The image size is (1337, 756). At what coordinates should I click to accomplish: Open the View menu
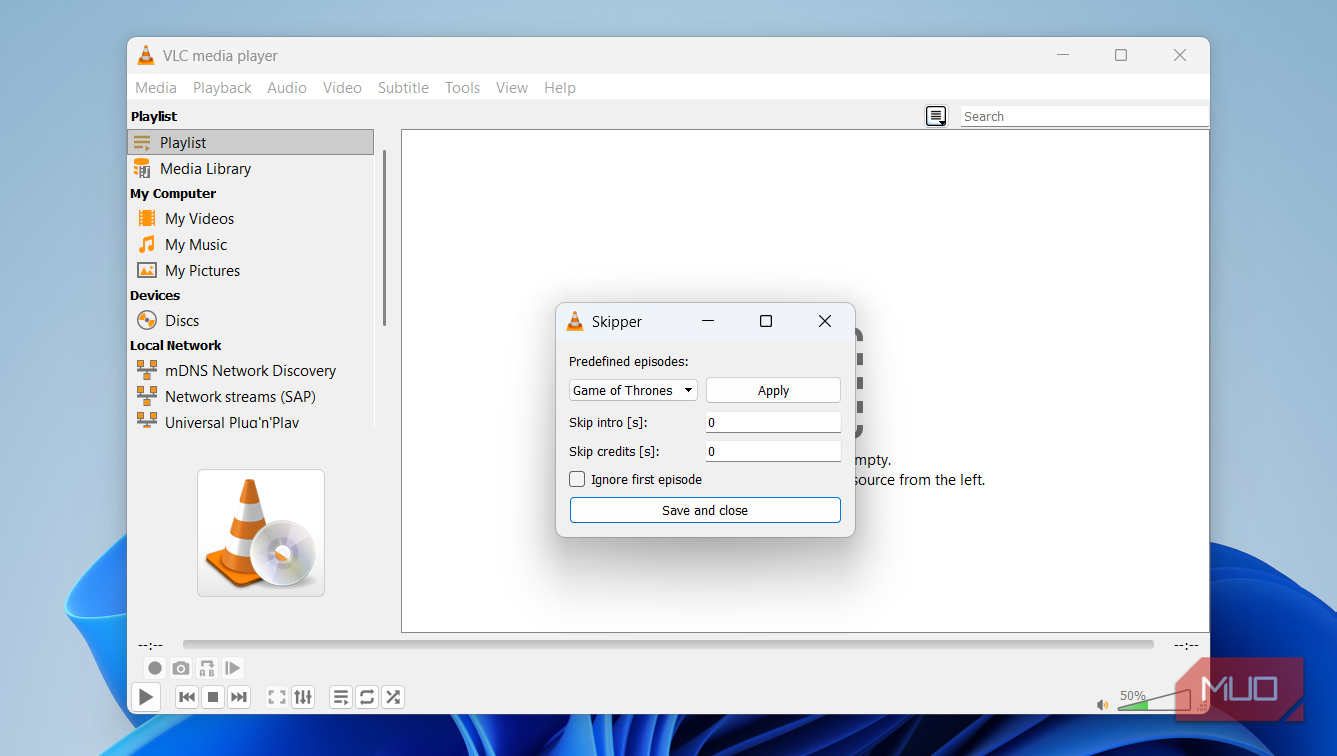512,88
